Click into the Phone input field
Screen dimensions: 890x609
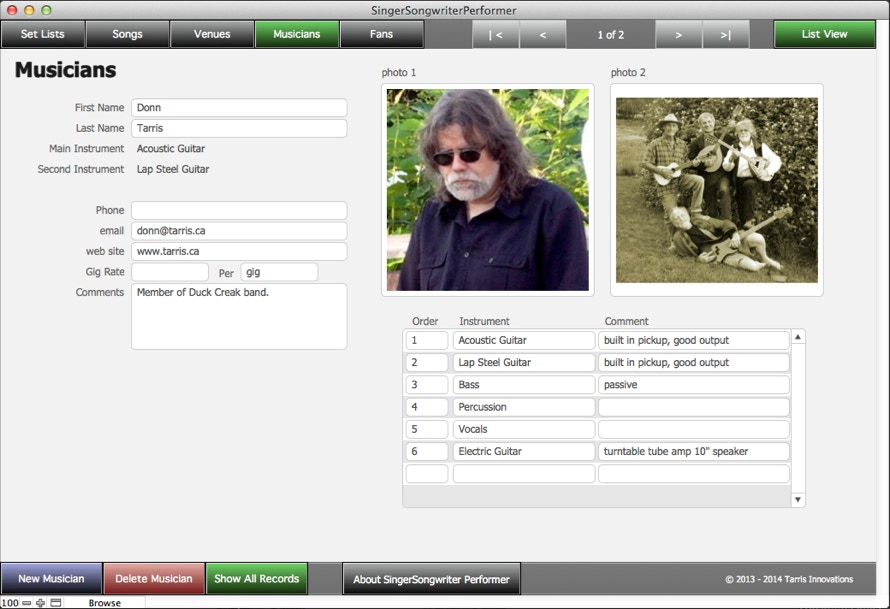(x=239, y=210)
